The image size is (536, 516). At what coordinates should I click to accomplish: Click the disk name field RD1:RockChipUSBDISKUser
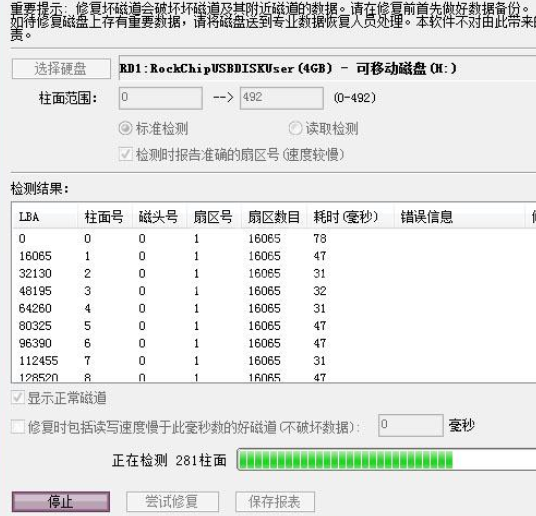[x=327, y=68]
